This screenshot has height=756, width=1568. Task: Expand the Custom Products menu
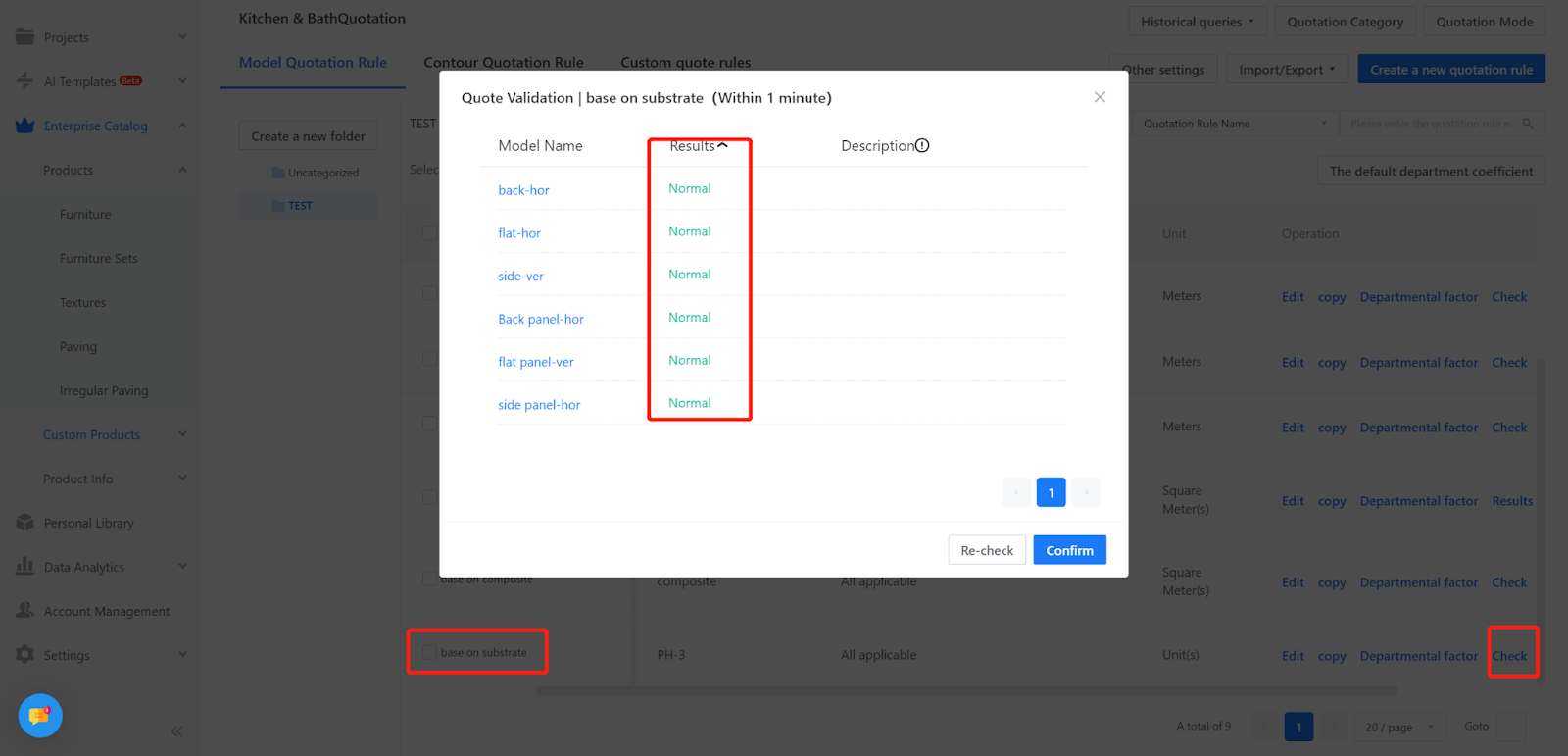point(182,434)
